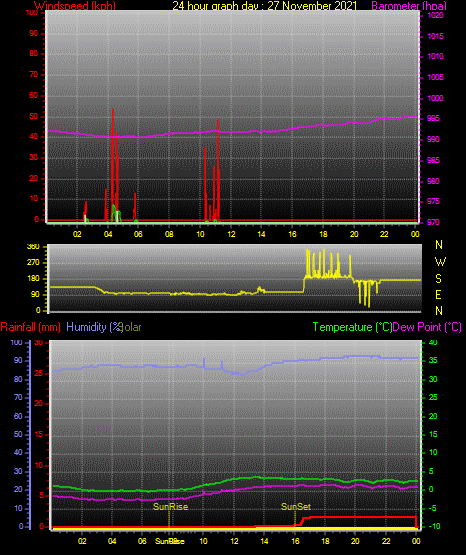The image size is (466, 555).
Task: Click the 1005 value on barometer axis
Action: 435,77
